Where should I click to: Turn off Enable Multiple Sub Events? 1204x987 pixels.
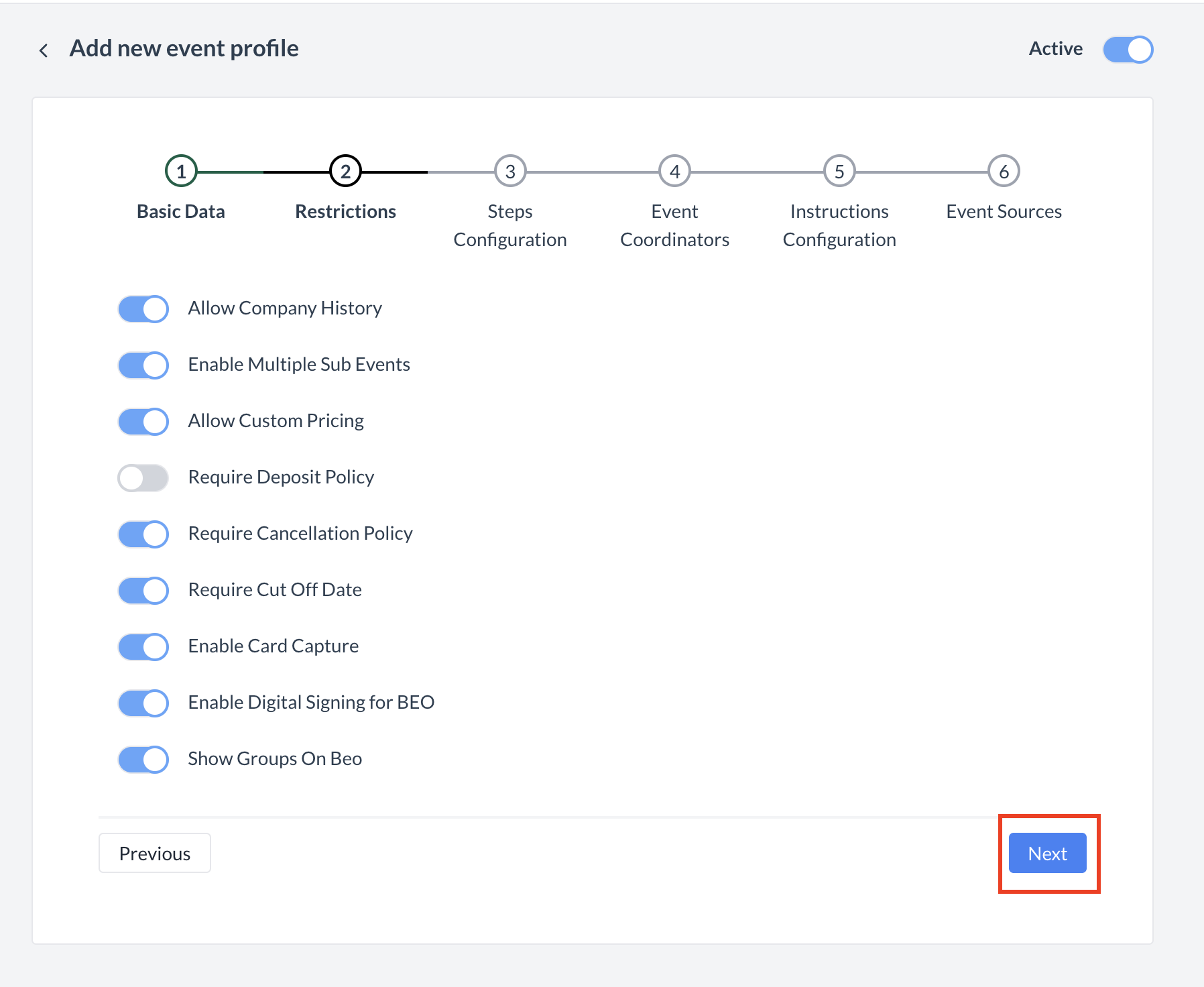[143, 365]
